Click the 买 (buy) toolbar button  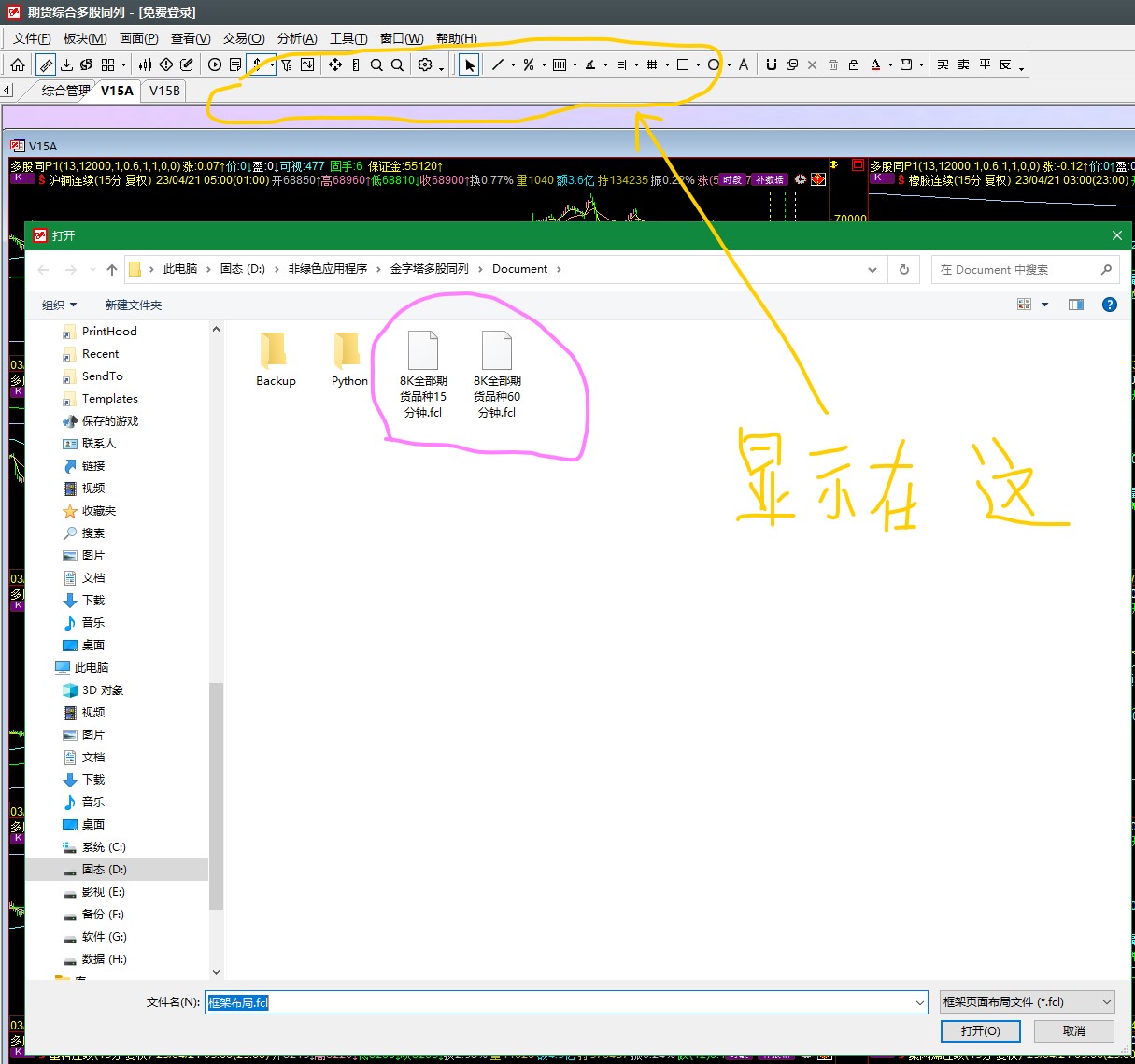point(943,64)
